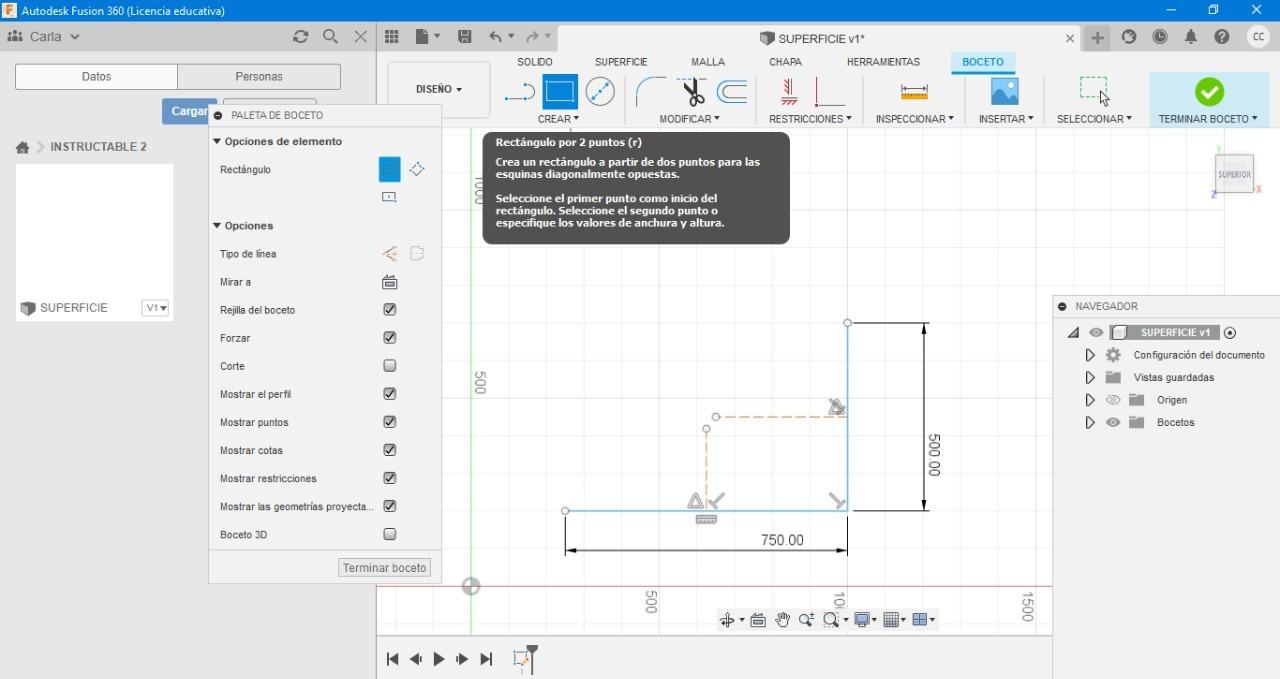
Task: Toggle Mostrar las geometrías proyectadas checkbox
Action: 390,506
